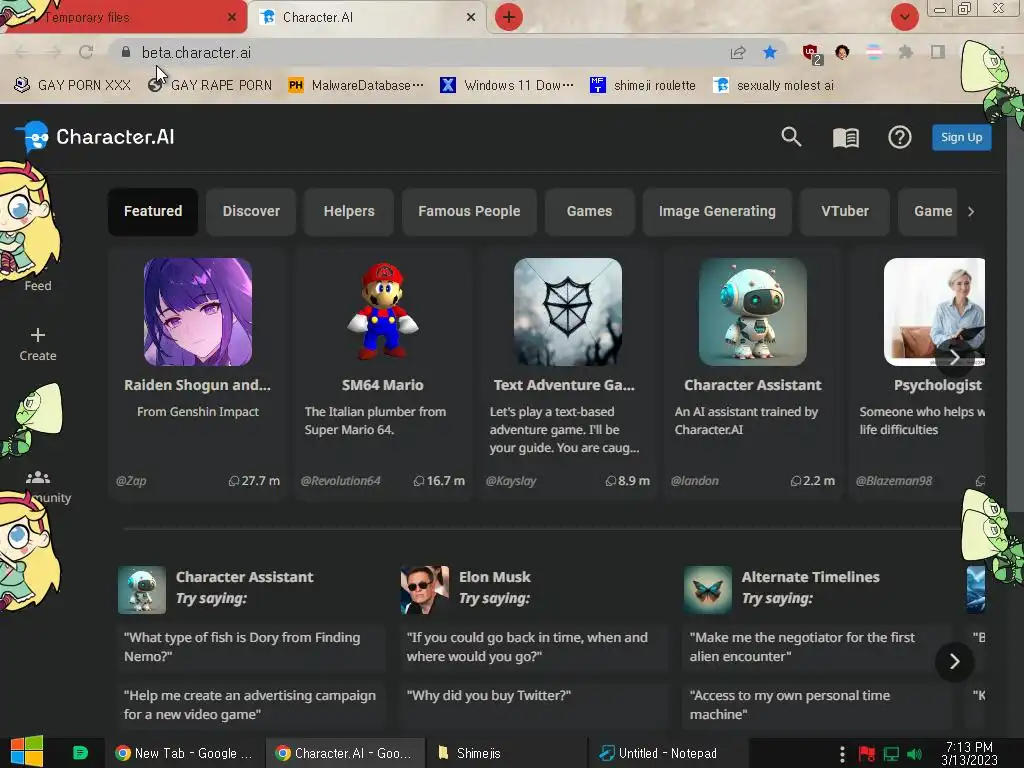The width and height of the screenshot is (1024, 768).
Task: Open the shimeji roulette bookmark
Action: point(643,85)
